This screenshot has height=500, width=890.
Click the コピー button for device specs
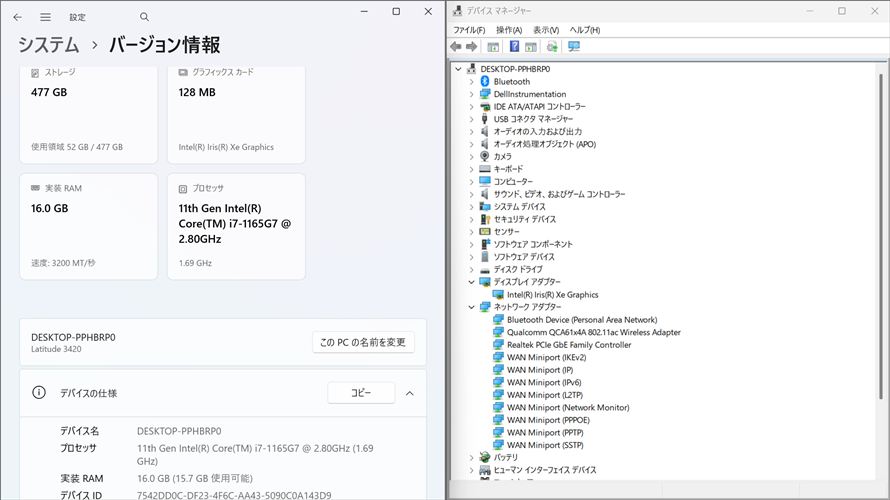coord(361,393)
